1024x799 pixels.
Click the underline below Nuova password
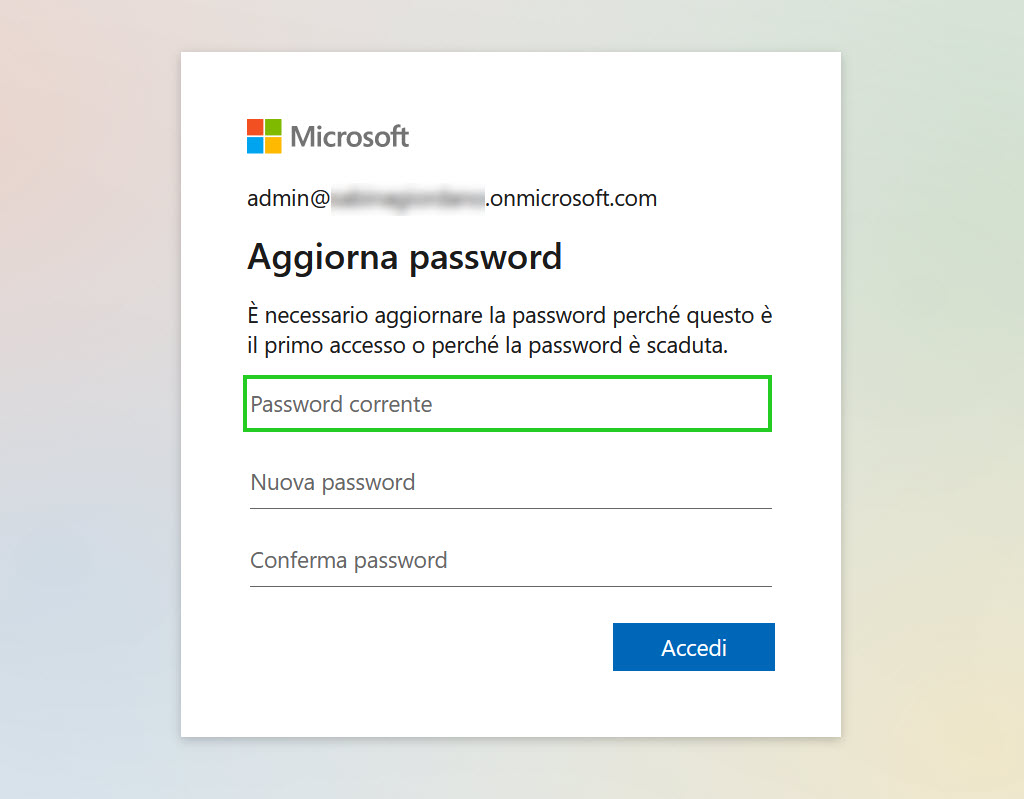click(x=511, y=508)
